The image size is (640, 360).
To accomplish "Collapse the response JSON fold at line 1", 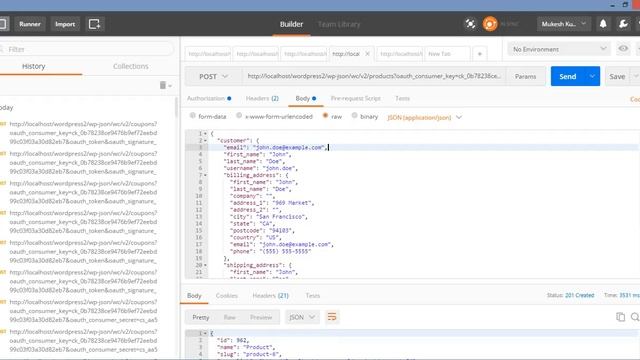I will (x=205, y=333).
